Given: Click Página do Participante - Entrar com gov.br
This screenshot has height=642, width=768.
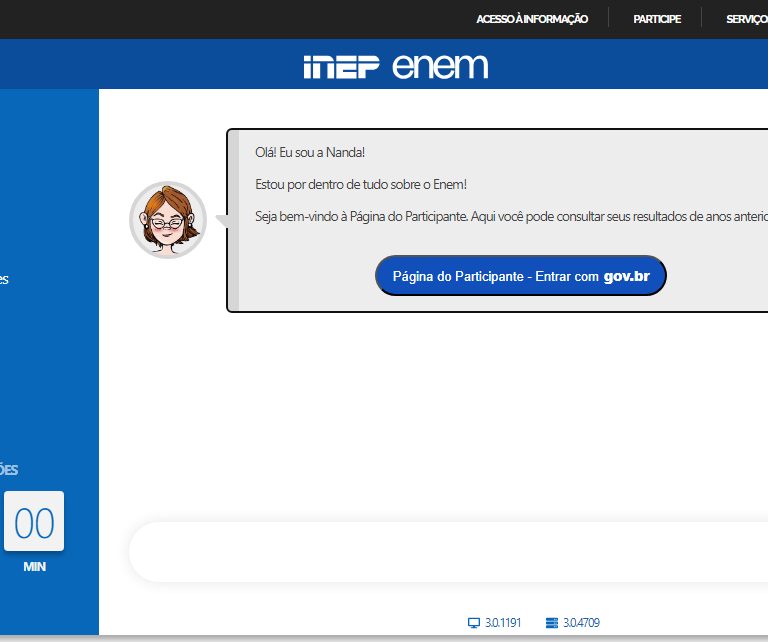Looking at the screenshot, I should tap(521, 276).
